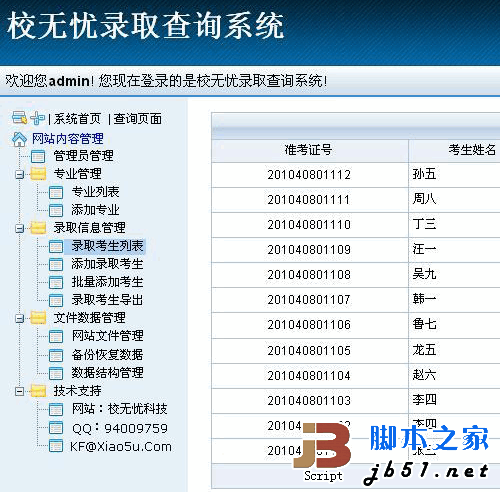Screen dimensions: 500x492
Task: Click page icon next to 网站文件管理
Action: tap(56, 336)
